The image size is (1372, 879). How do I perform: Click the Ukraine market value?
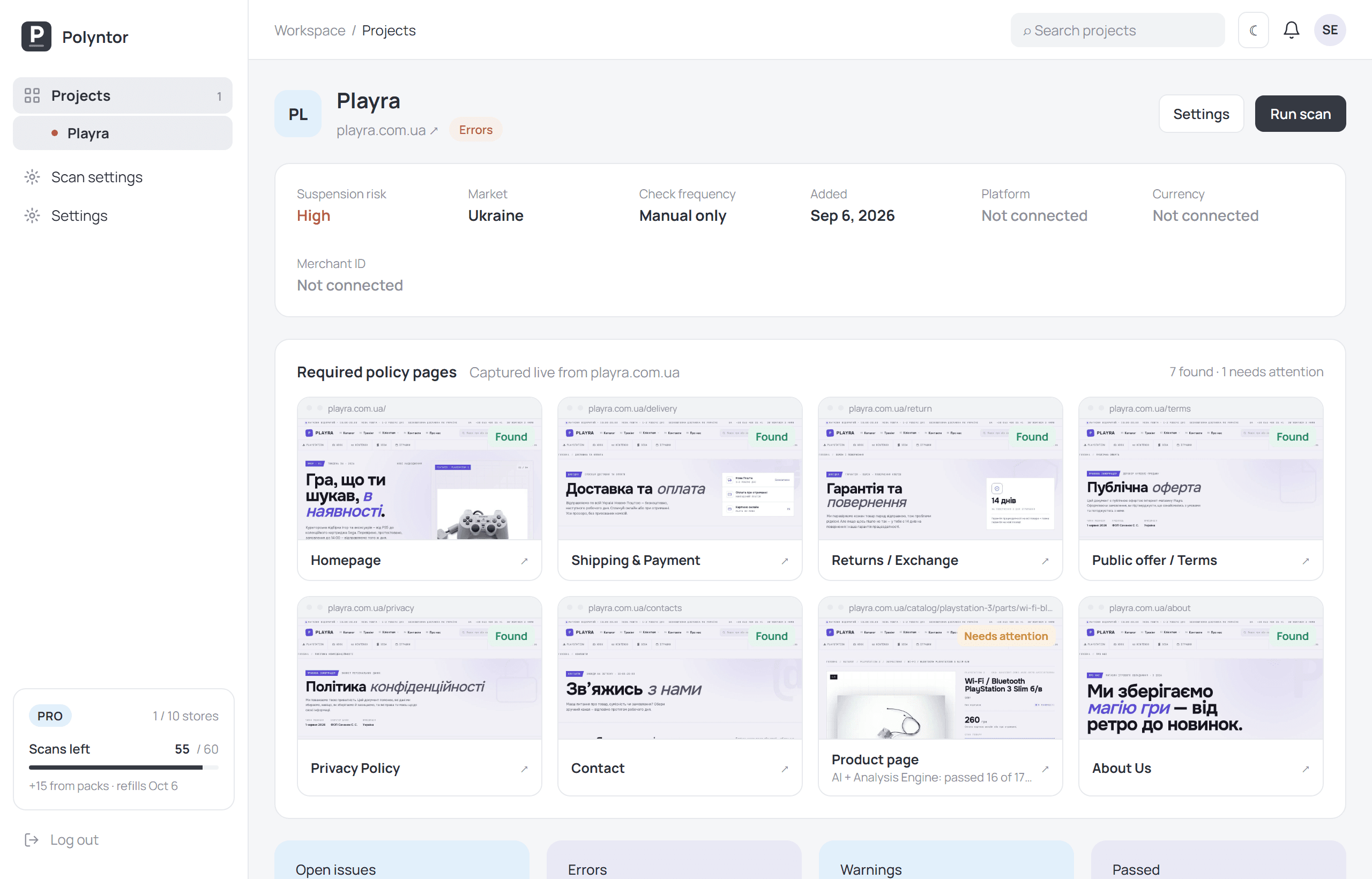click(495, 216)
